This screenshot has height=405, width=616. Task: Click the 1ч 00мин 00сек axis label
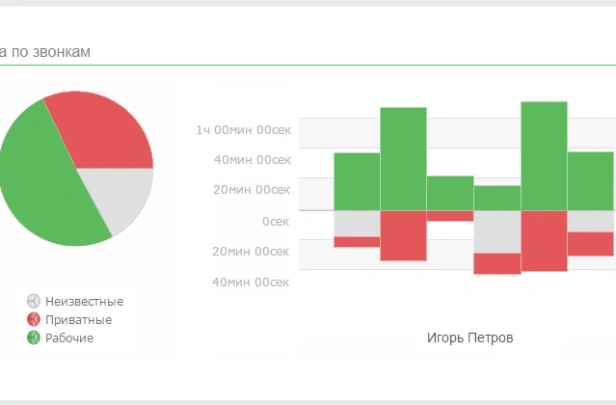pyautogui.click(x=243, y=129)
